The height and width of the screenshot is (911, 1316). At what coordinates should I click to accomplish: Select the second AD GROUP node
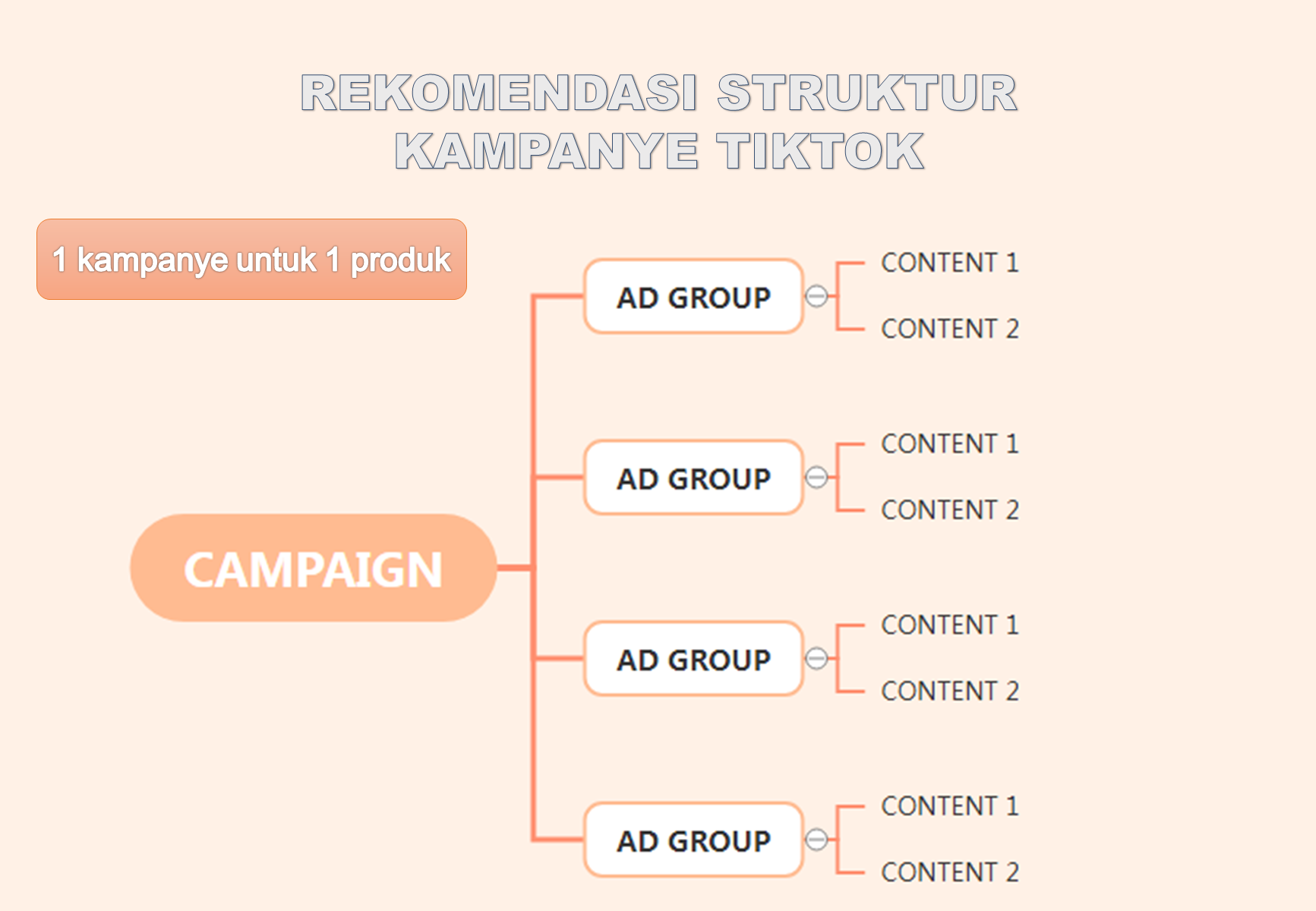tap(693, 478)
